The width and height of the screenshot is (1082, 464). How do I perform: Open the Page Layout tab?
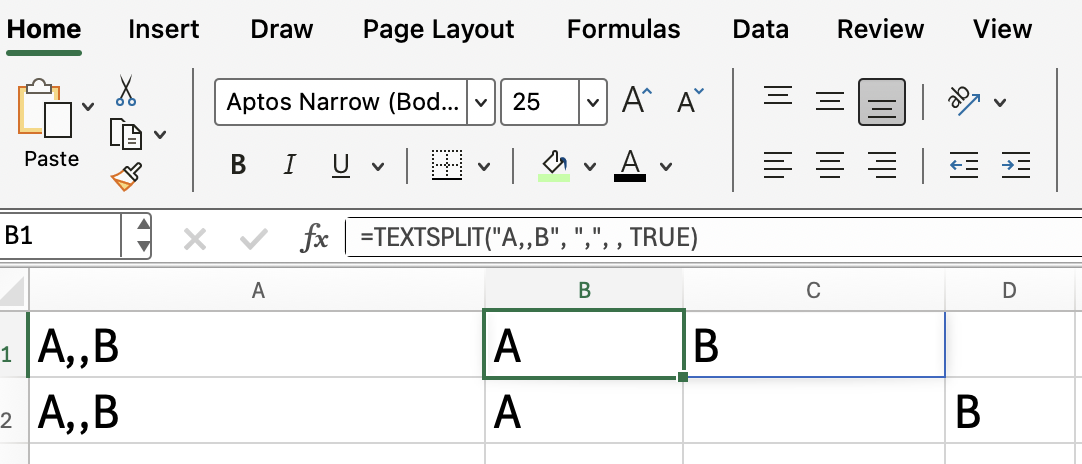pyautogui.click(x=439, y=29)
